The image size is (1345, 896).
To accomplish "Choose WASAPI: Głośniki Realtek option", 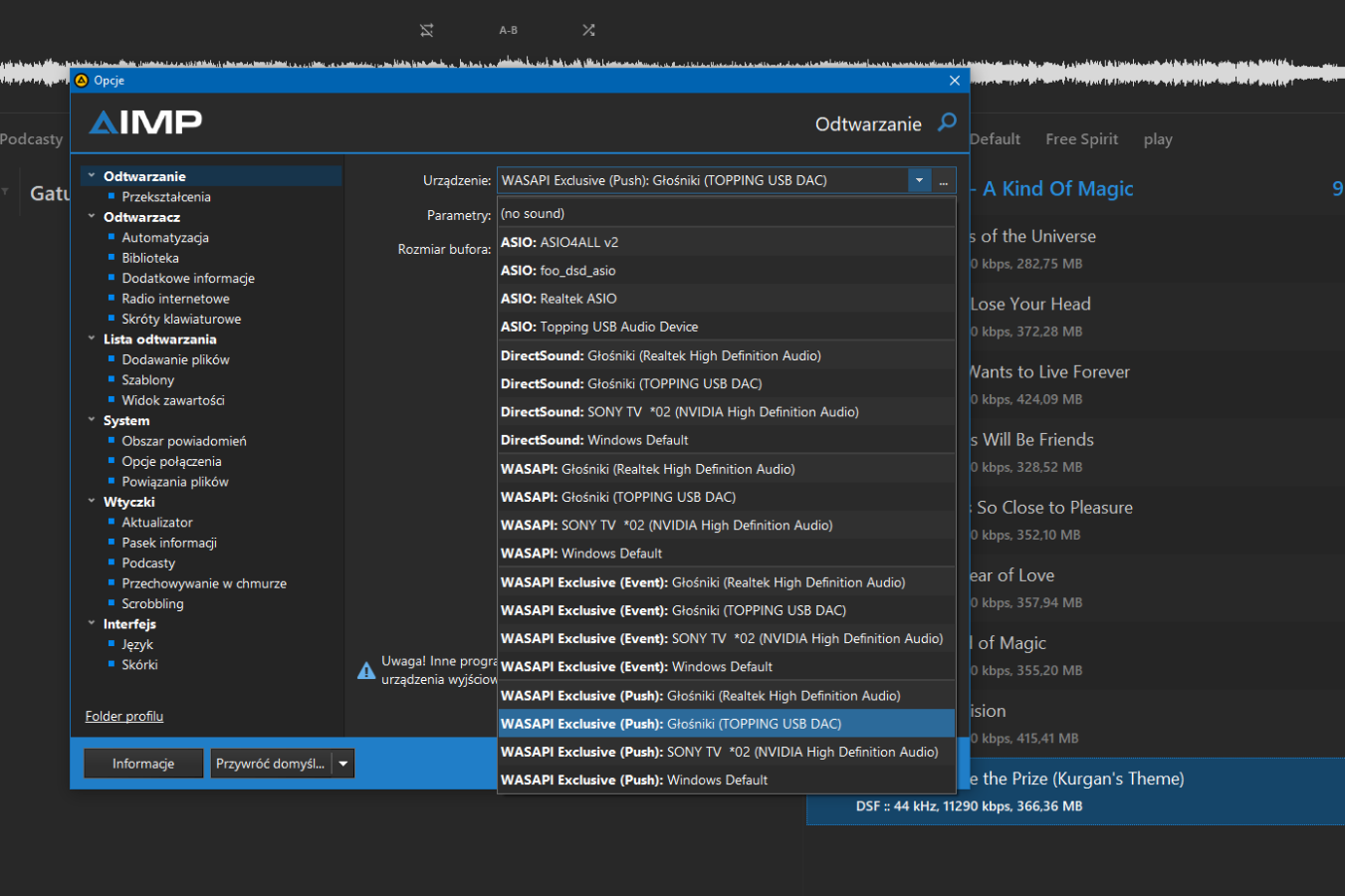I will (727, 469).
